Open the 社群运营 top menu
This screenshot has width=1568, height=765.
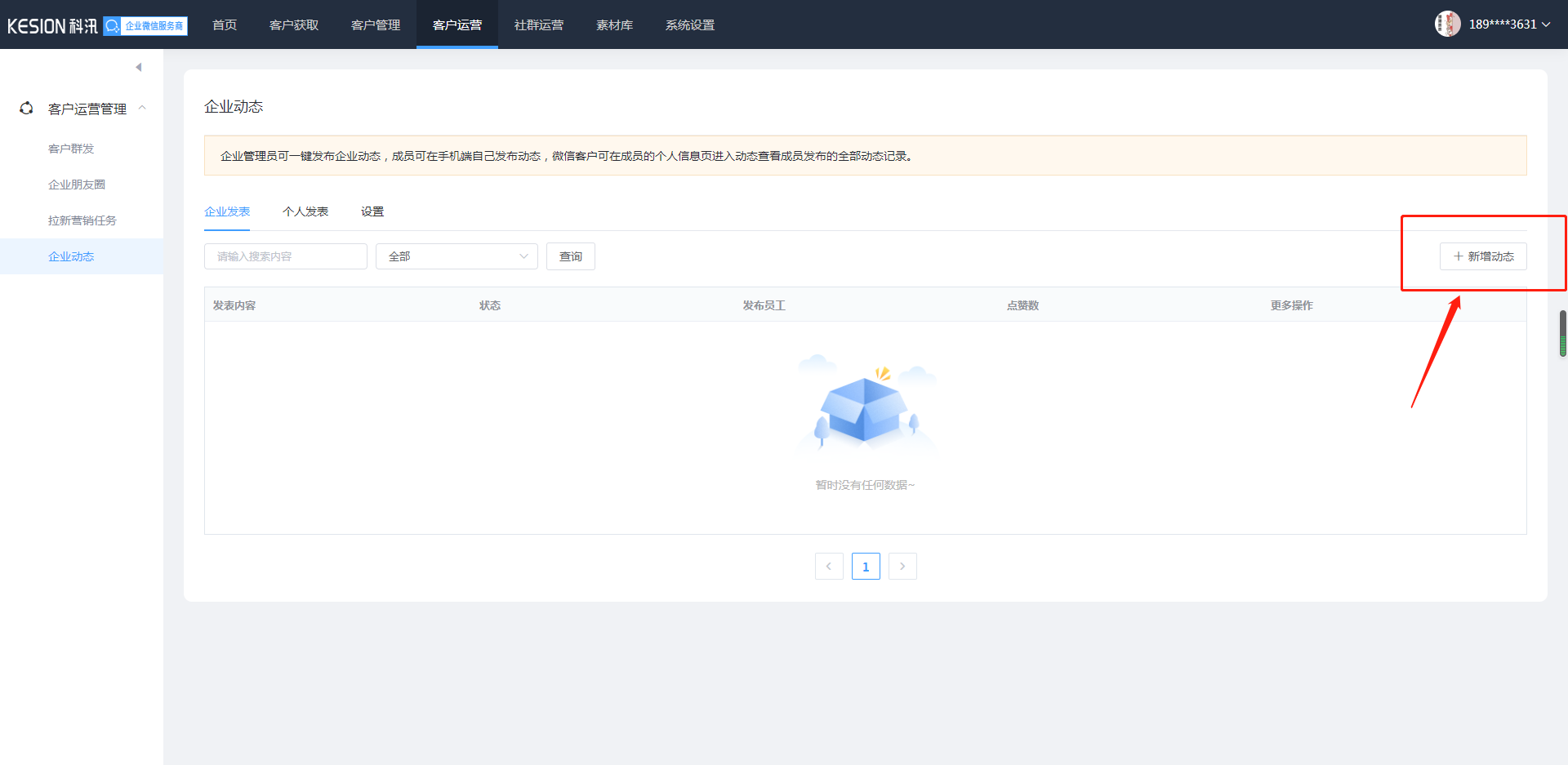(x=539, y=25)
